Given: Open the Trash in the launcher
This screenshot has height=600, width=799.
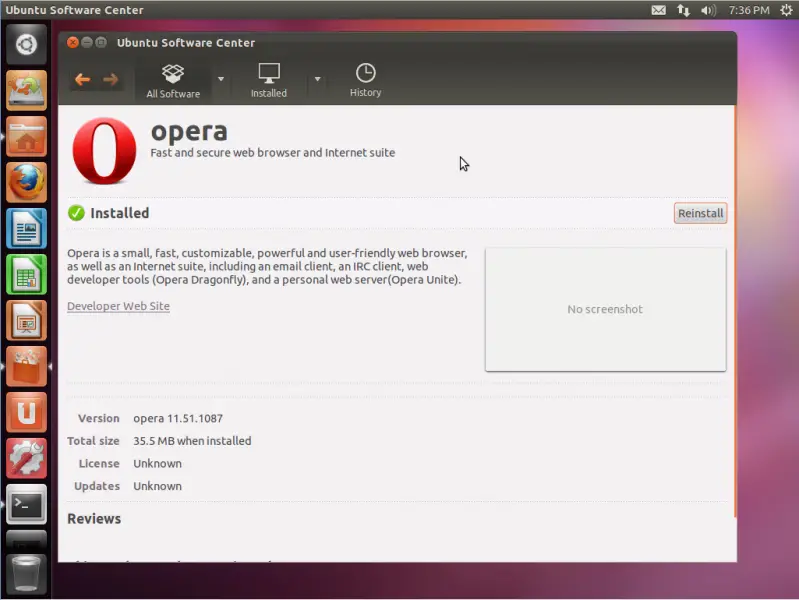Looking at the screenshot, I should 25,575.
